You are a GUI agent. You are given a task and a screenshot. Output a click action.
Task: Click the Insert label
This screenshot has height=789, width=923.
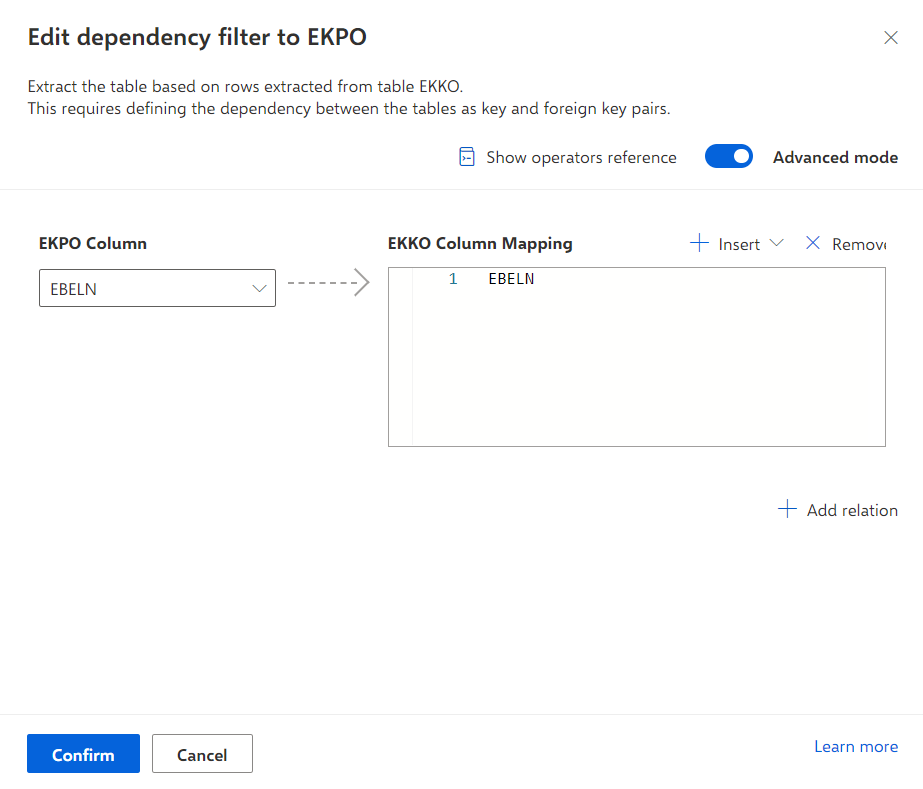click(739, 244)
